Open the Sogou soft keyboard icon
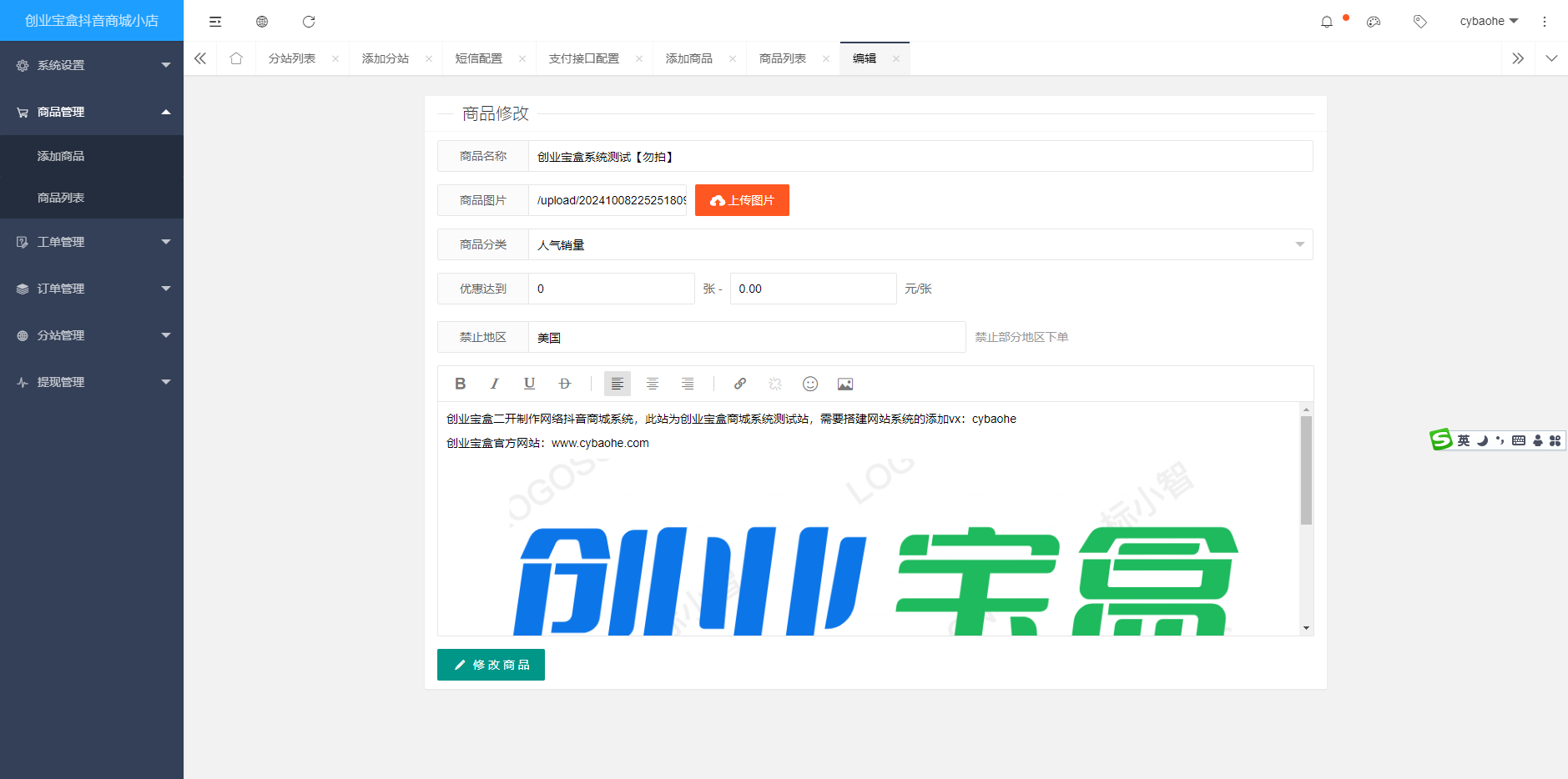Screen dimensions: 1568x779 1519,440
